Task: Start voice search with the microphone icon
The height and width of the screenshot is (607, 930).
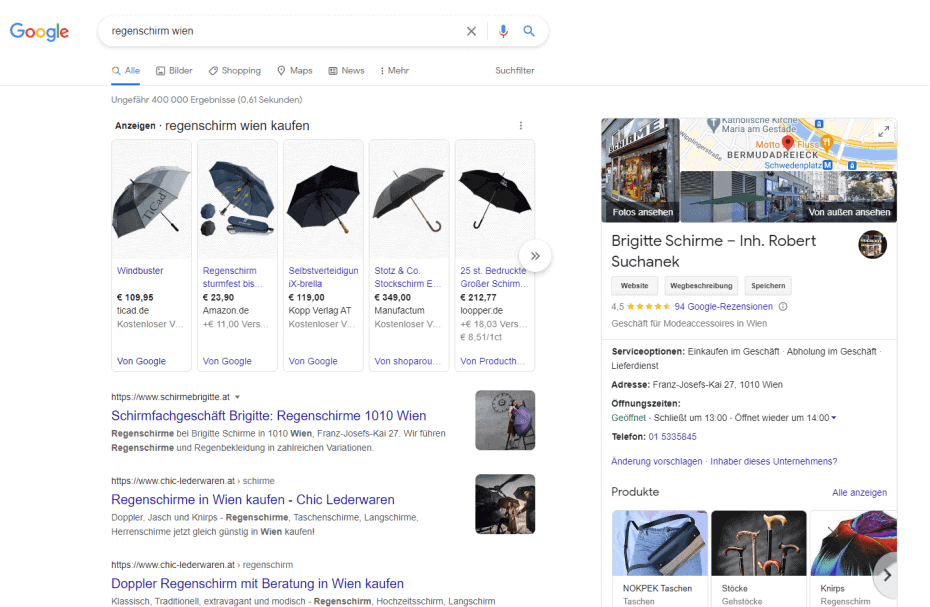Action: (503, 31)
